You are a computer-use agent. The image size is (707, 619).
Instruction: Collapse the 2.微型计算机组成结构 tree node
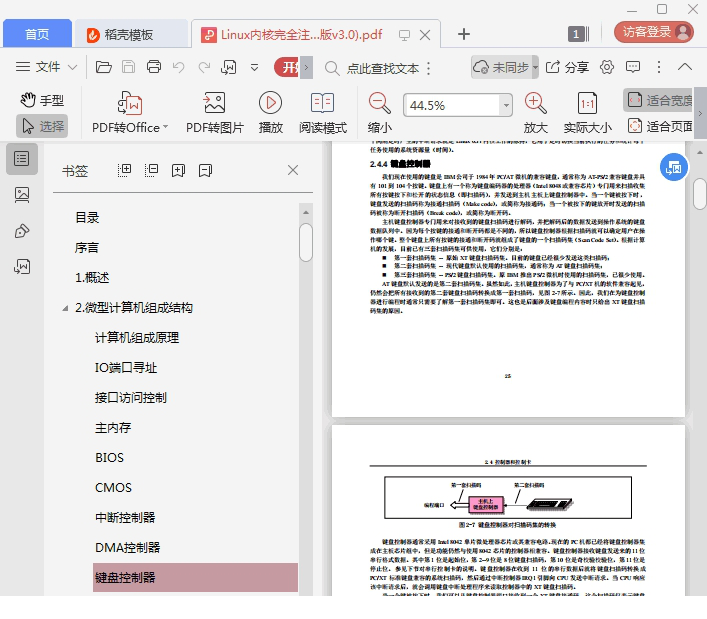65,308
